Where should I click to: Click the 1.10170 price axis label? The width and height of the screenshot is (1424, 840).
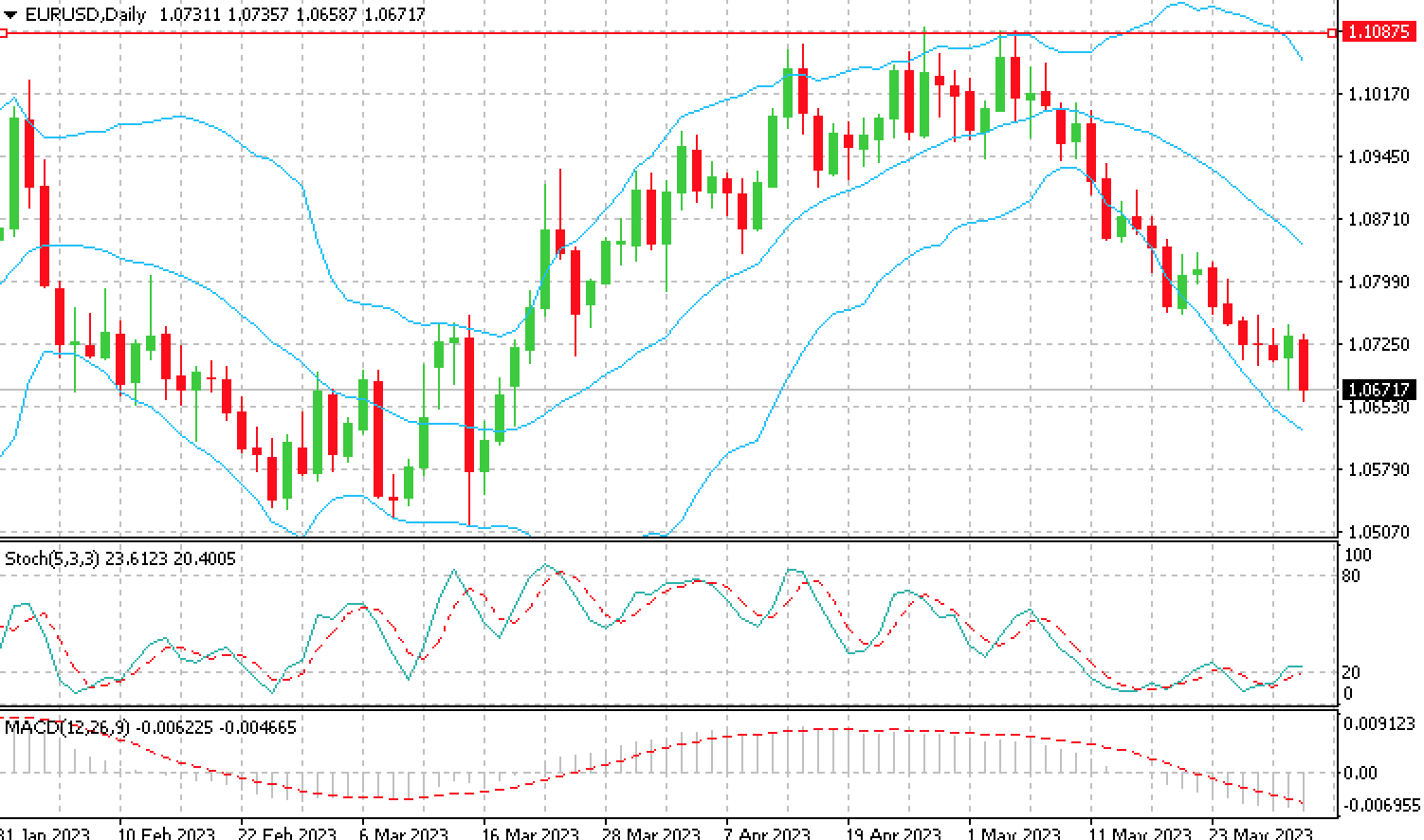point(1378,94)
